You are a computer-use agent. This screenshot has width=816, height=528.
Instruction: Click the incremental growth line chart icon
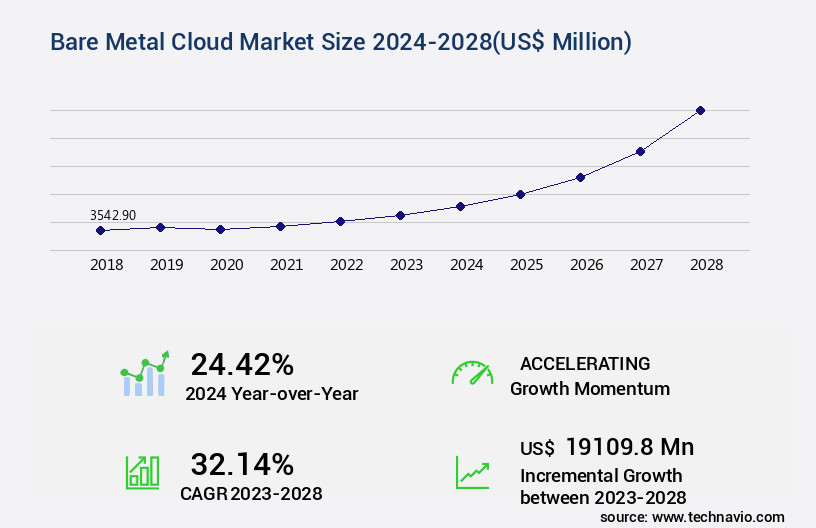pyautogui.click(x=472, y=472)
